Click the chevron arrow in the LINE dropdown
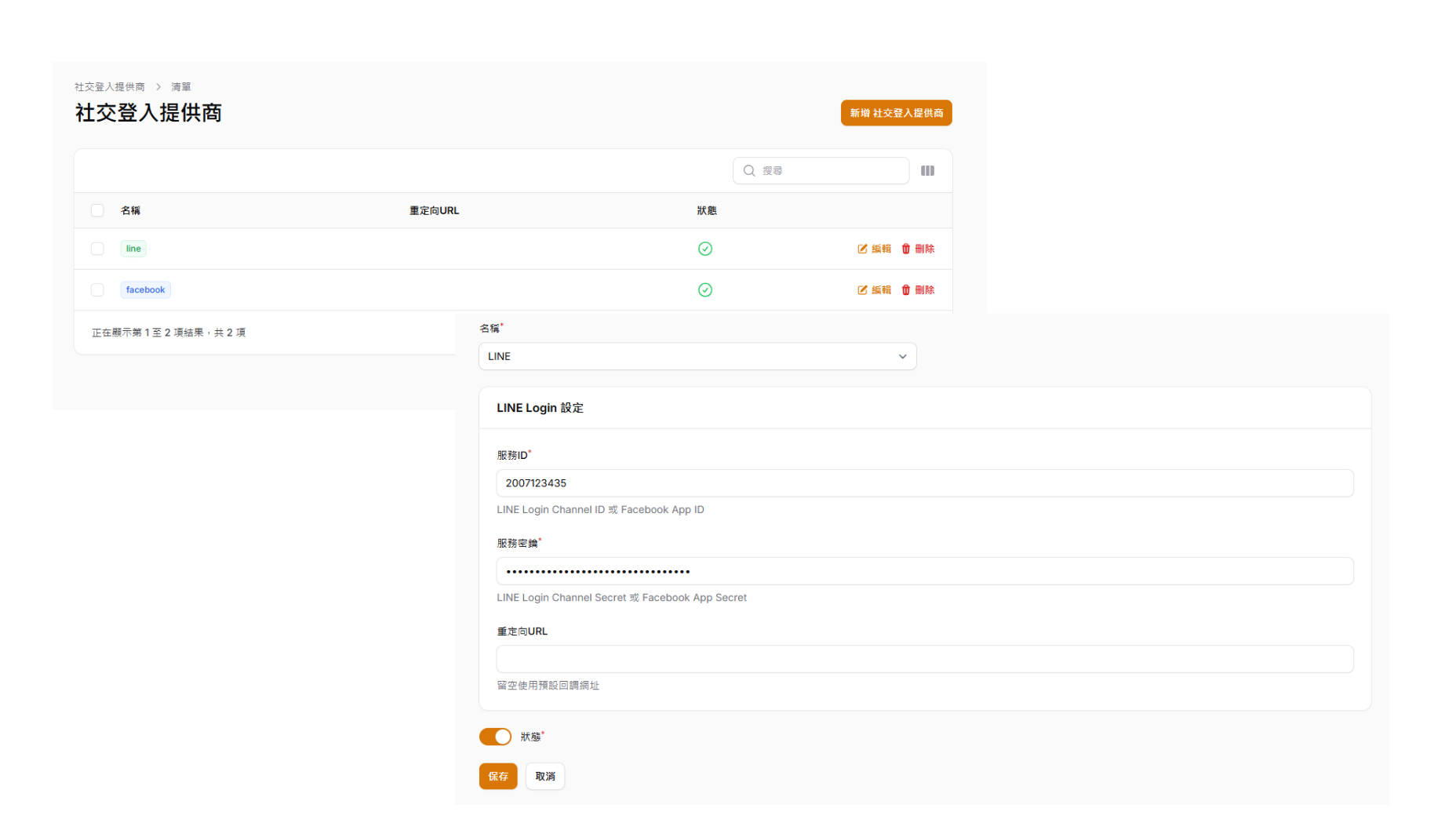1456x819 pixels. [902, 356]
